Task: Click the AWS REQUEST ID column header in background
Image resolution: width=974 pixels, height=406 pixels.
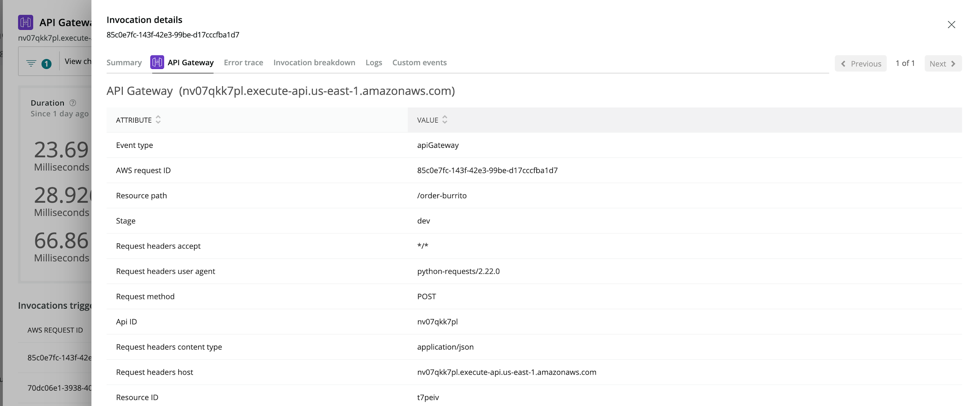Action: (x=55, y=330)
